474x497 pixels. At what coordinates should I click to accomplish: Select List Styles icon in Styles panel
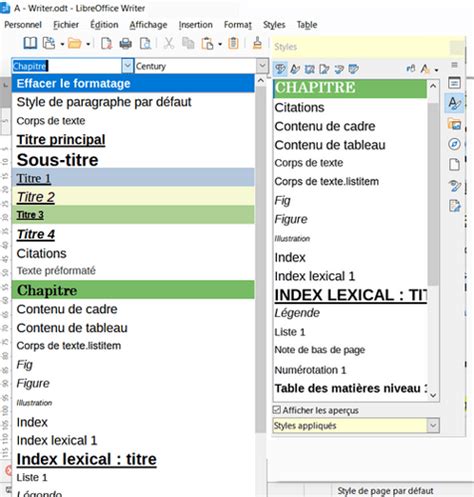(339, 69)
